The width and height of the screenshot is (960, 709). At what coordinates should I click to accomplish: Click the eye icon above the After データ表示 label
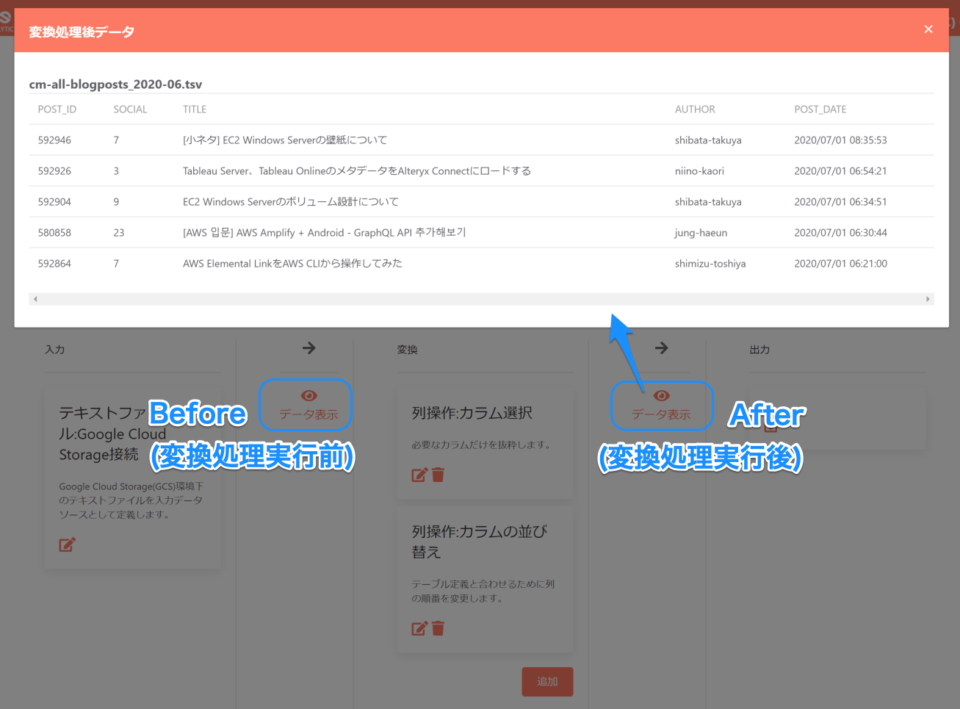click(x=661, y=394)
